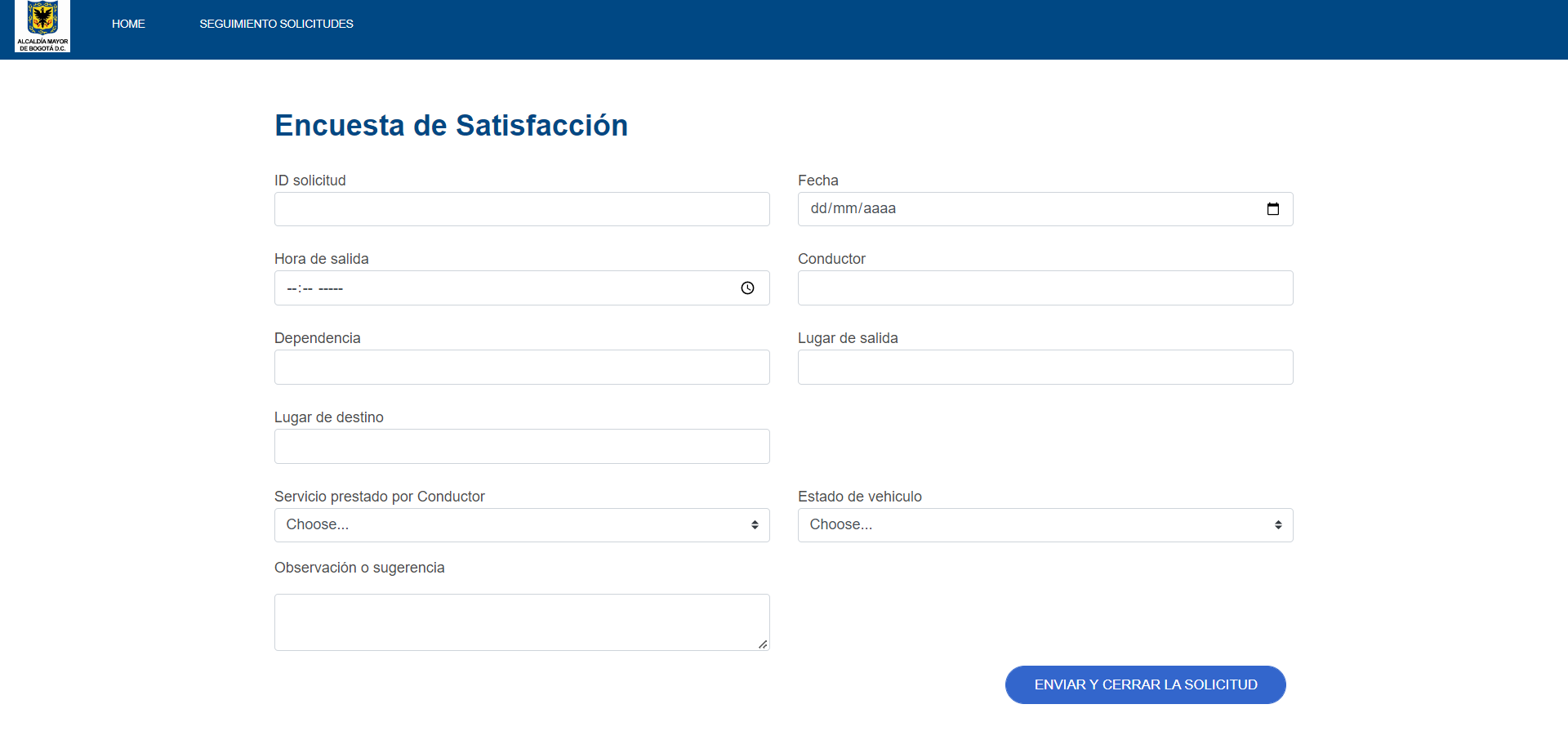This screenshot has width=1568, height=740.
Task: Focus the ID solicitud text field
Action: pyautogui.click(x=522, y=209)
